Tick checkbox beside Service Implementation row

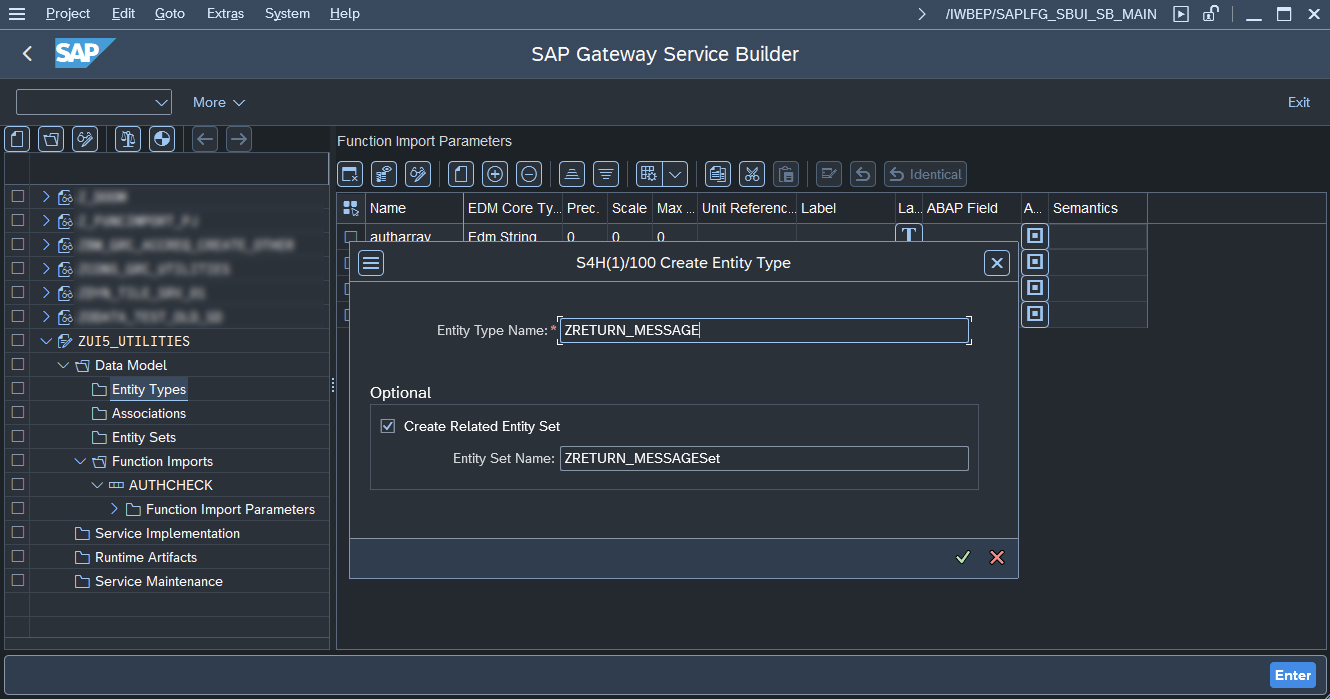point(17,533)
